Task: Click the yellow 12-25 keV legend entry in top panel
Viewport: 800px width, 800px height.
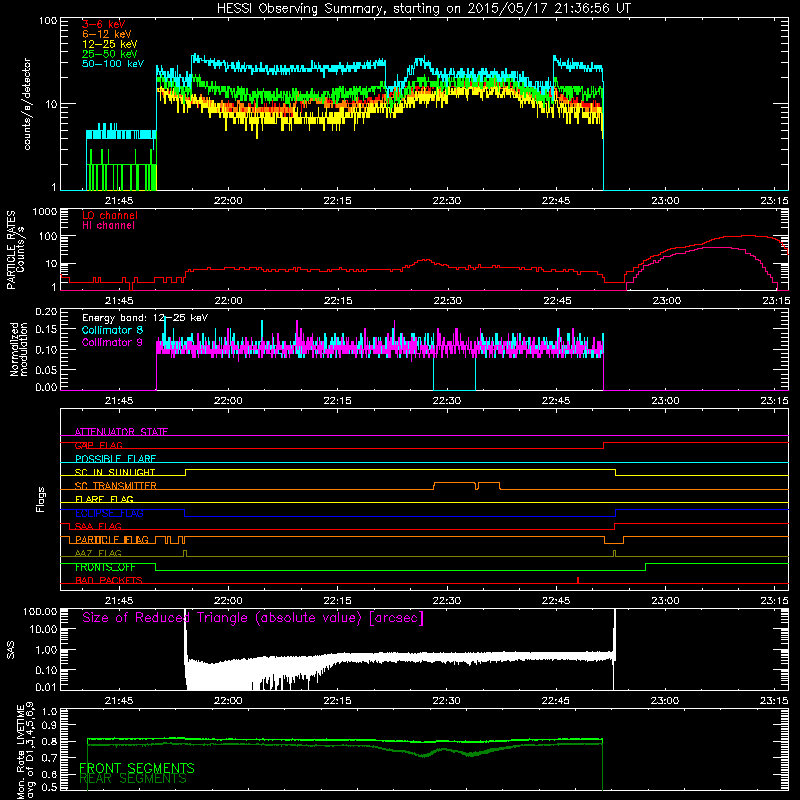Action: pyautogui.click(x=109, y=44)
